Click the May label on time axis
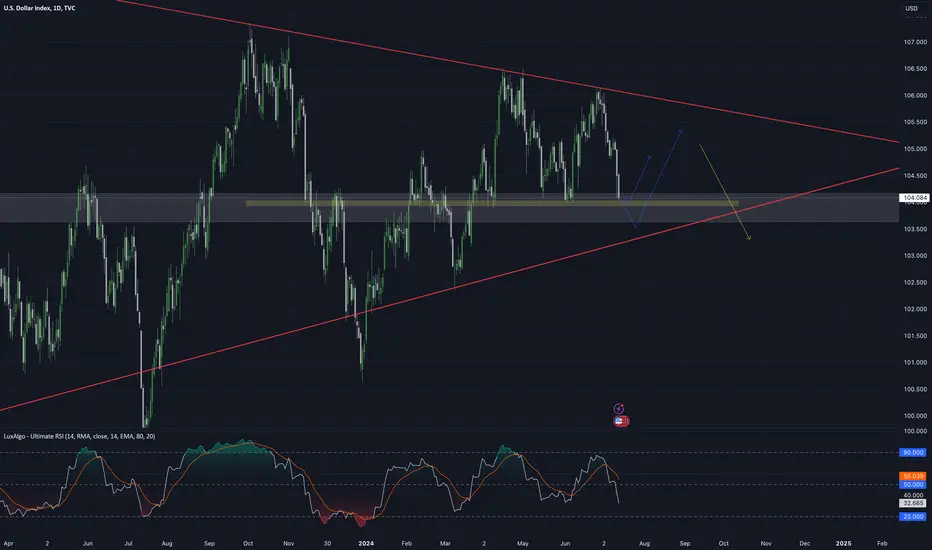This screenshot has height=550, width=932. (522, 543)
